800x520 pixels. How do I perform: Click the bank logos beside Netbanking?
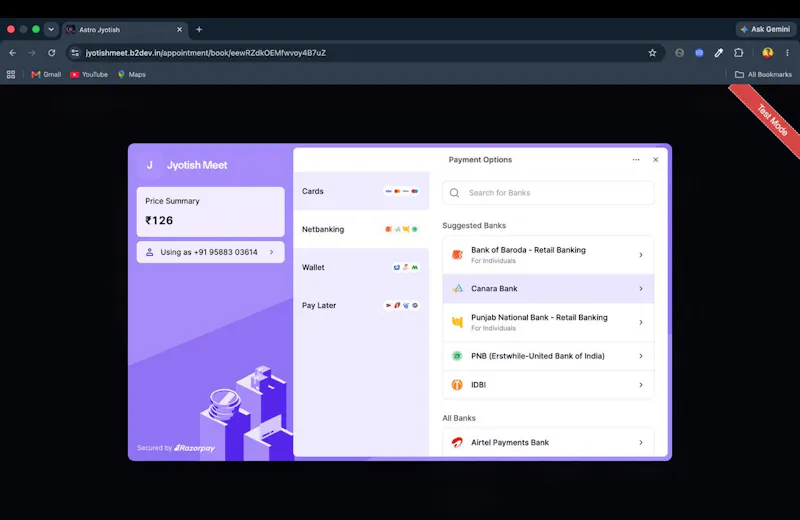click(402, 229)
